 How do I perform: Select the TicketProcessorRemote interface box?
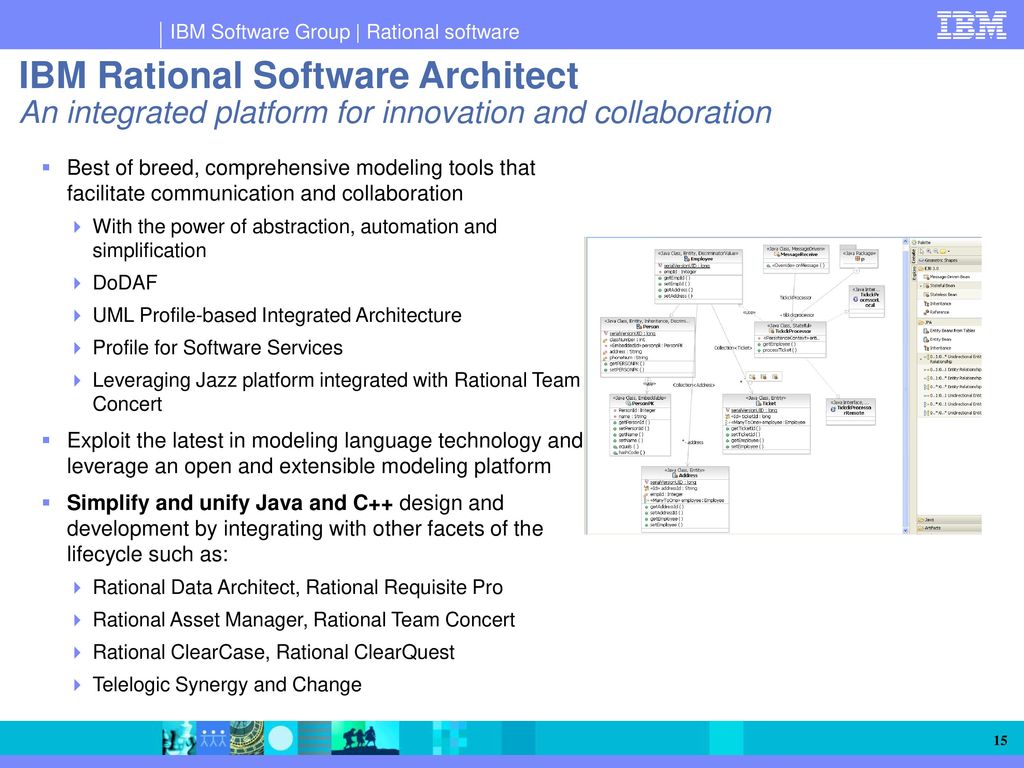[851, 411]
